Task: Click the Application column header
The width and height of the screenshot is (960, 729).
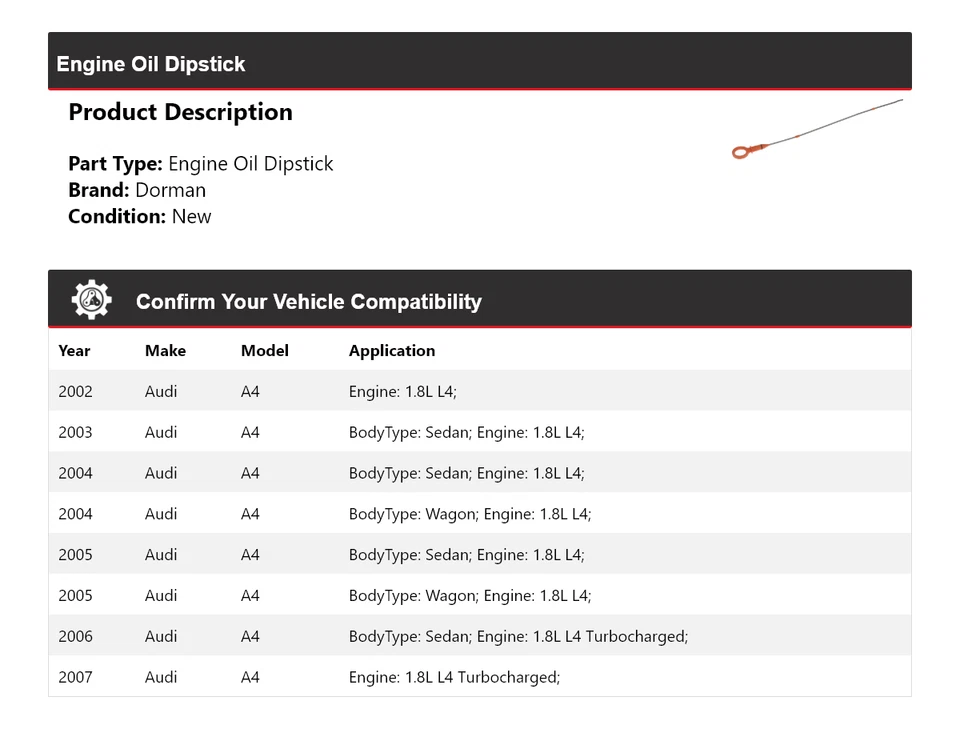Action: (x=392, y=351)
